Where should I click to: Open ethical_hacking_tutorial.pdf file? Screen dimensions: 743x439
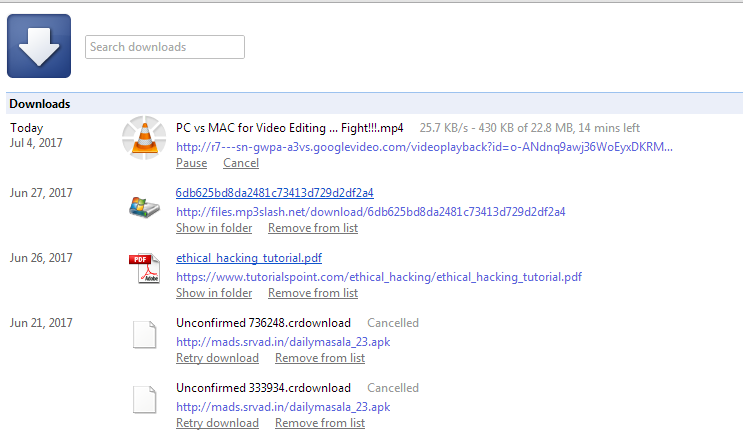(x=249, y=258)
